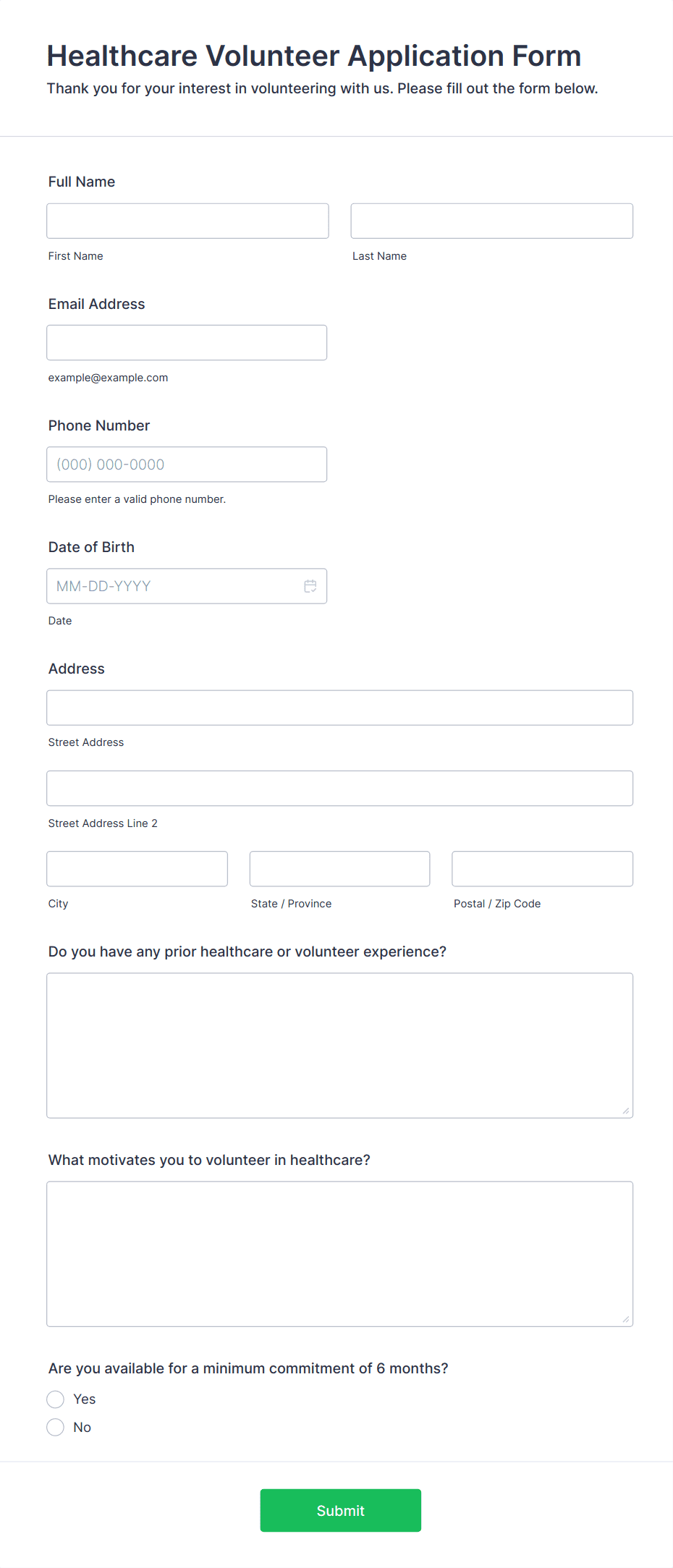Click the Street Address input box

(x=339, y=708)
